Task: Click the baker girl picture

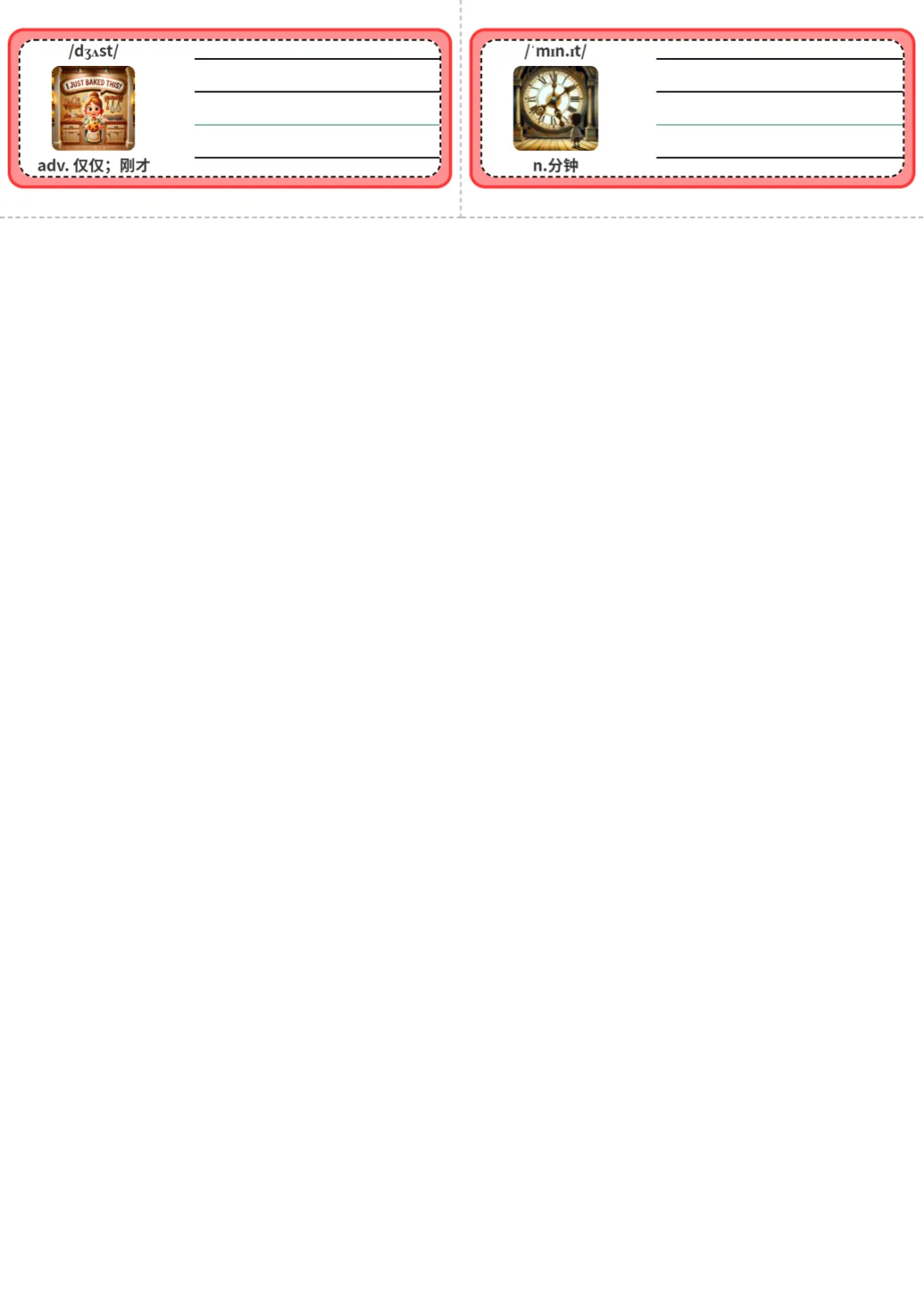Action: point(93,108)
